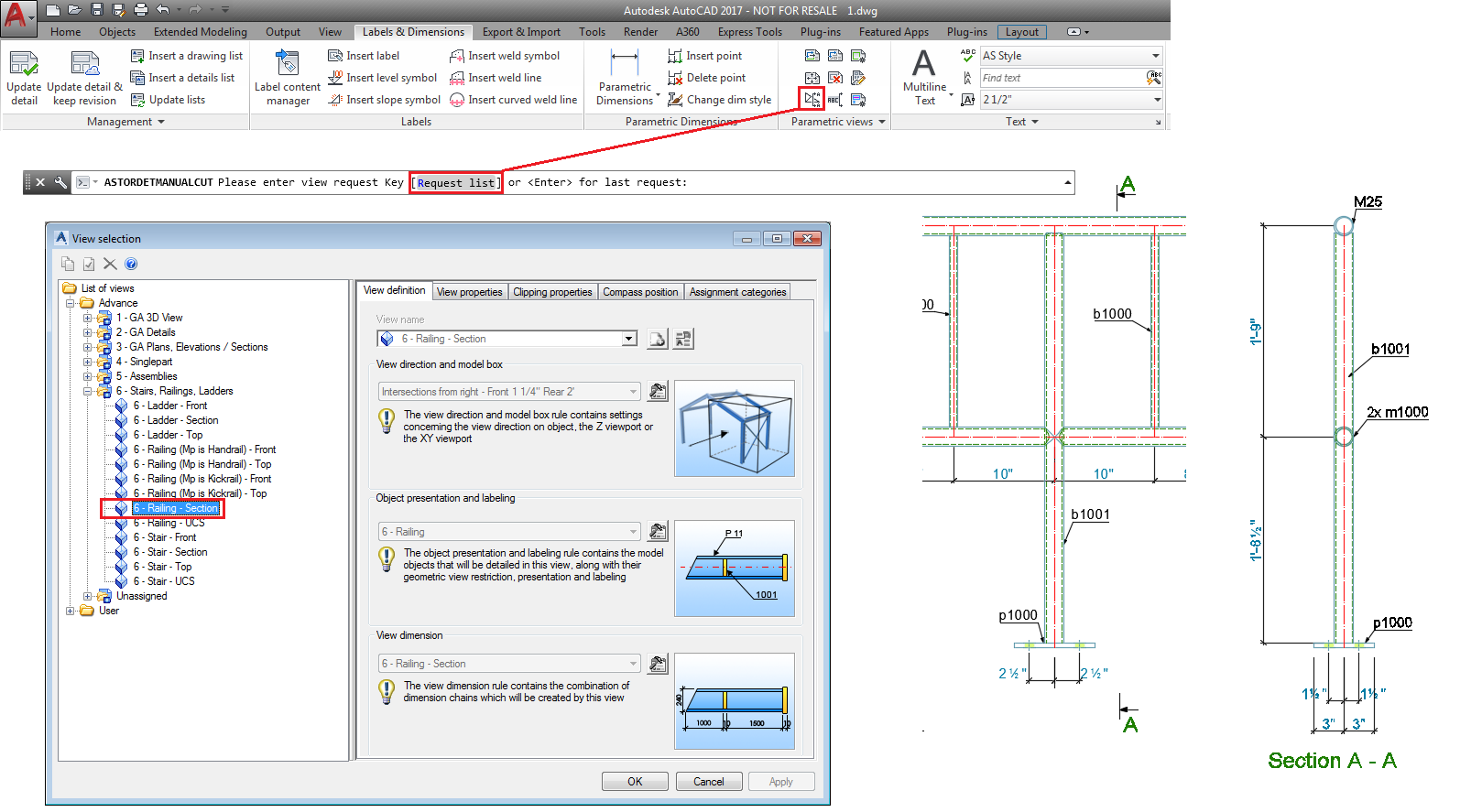Click the manual cut view icon in Parametric views
Viewport: 1482px width, 812px height.
812,99
